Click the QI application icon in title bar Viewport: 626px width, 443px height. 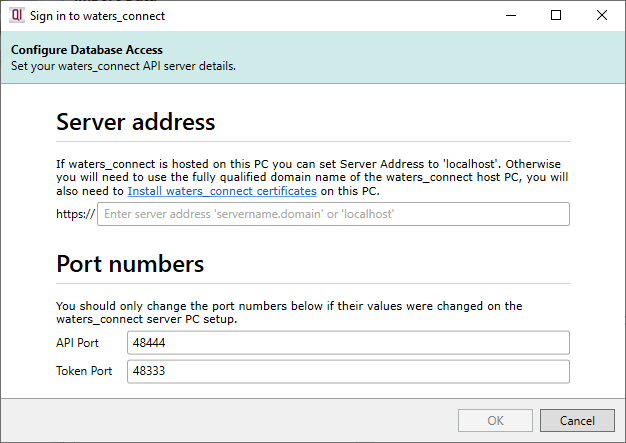[x=17, y=15]
